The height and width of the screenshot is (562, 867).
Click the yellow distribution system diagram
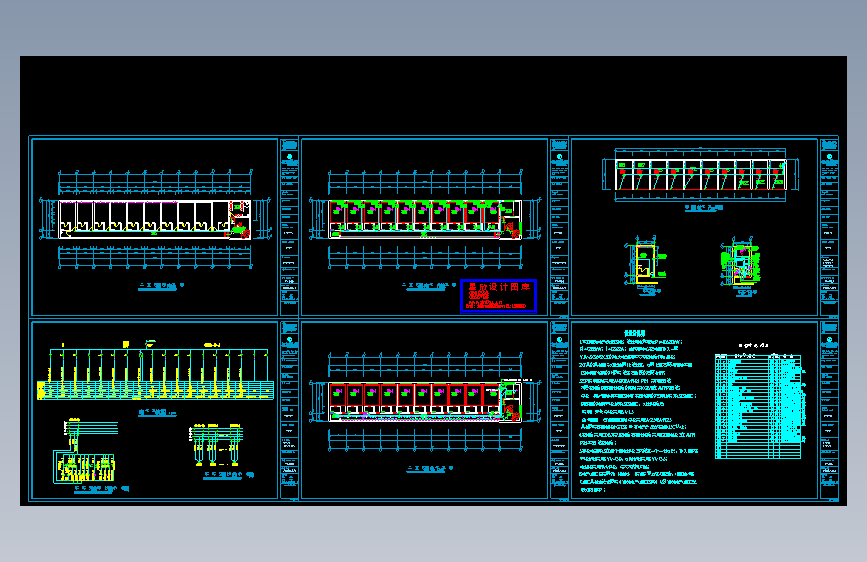pyautogui.click(x=155, y=372)
